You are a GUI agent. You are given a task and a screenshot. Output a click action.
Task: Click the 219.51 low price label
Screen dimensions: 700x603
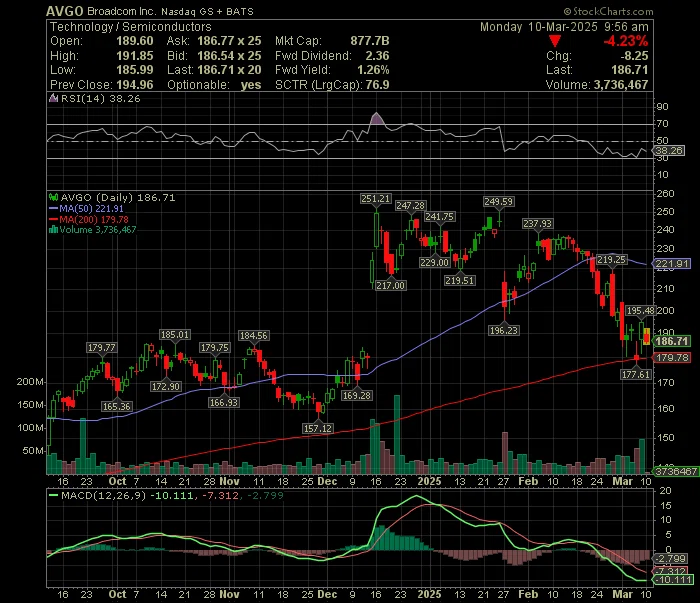pos(459,281)
